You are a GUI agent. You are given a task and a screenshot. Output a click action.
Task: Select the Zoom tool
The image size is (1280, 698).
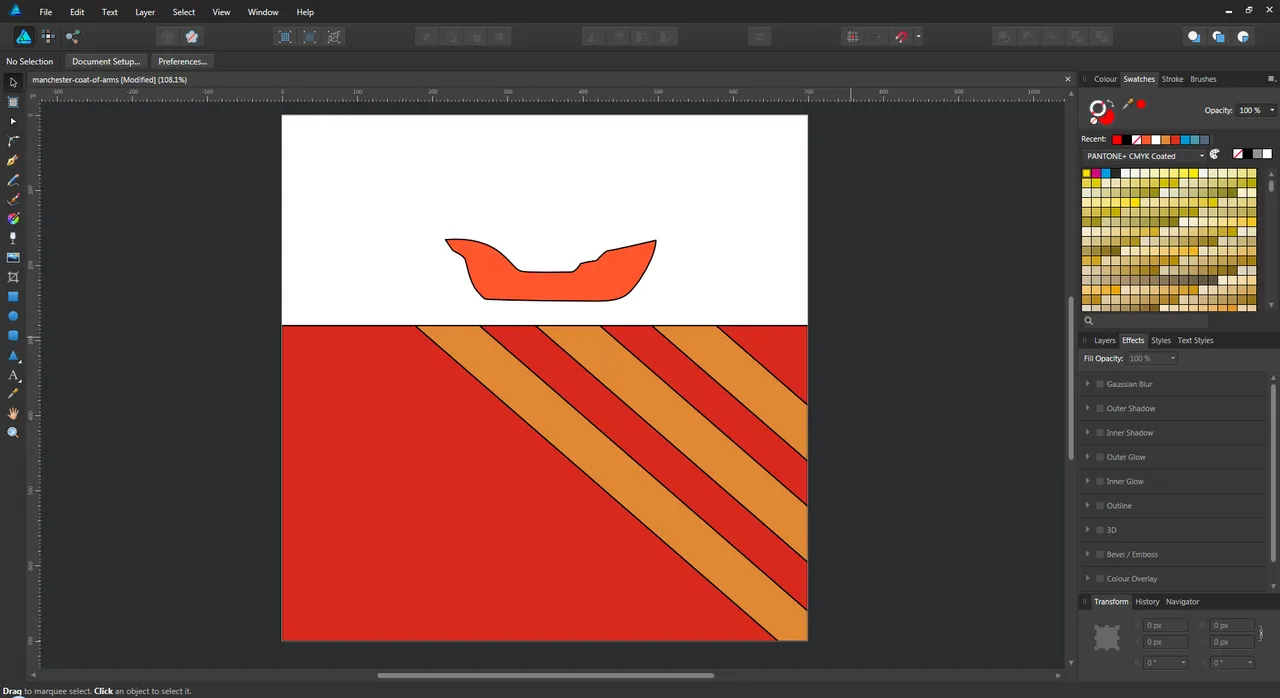tap(13, 433)
